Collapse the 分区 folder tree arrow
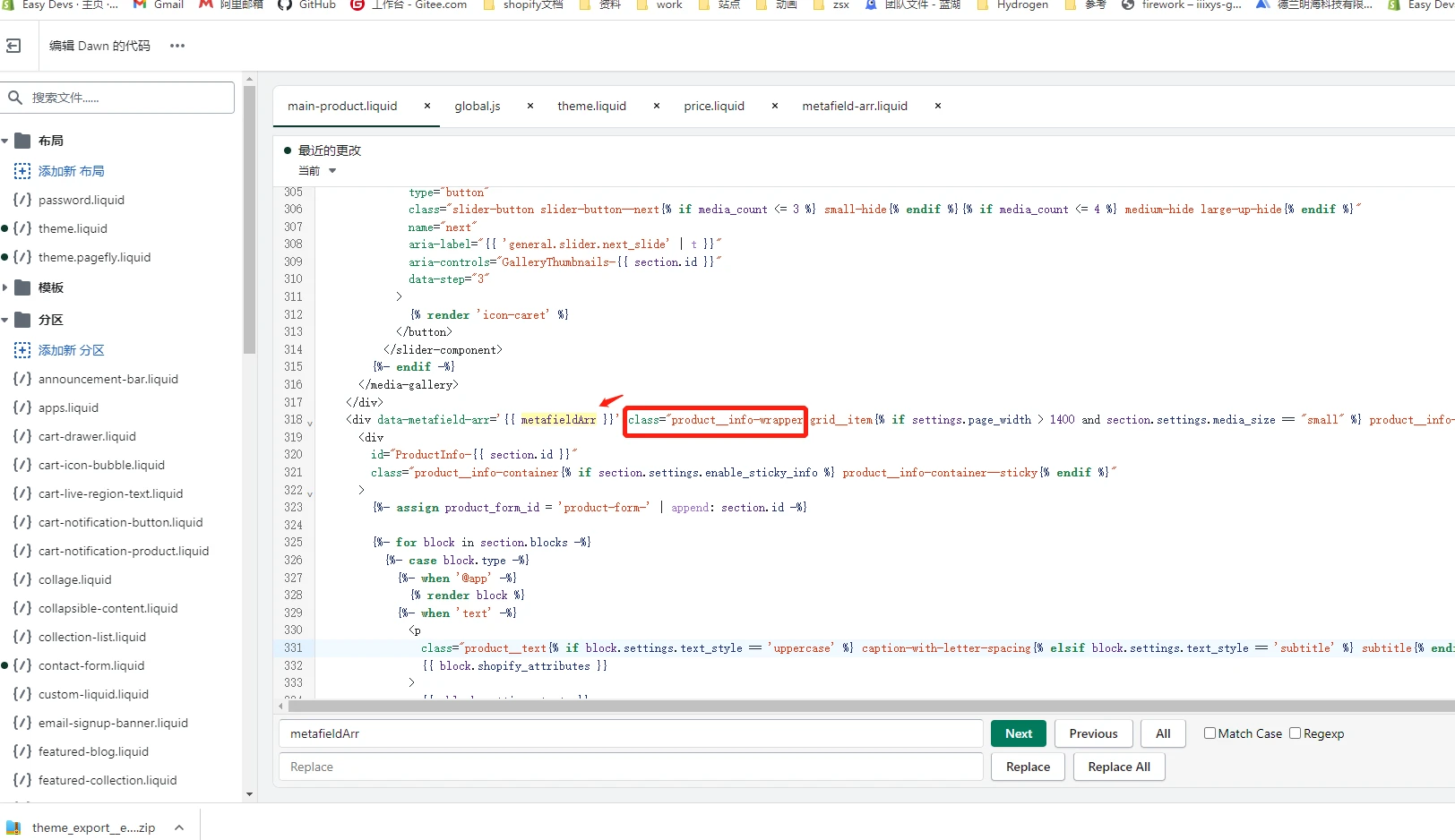The height and width of the screenshot is (840, 1455). pyautogui.click(x=5, y=320)
